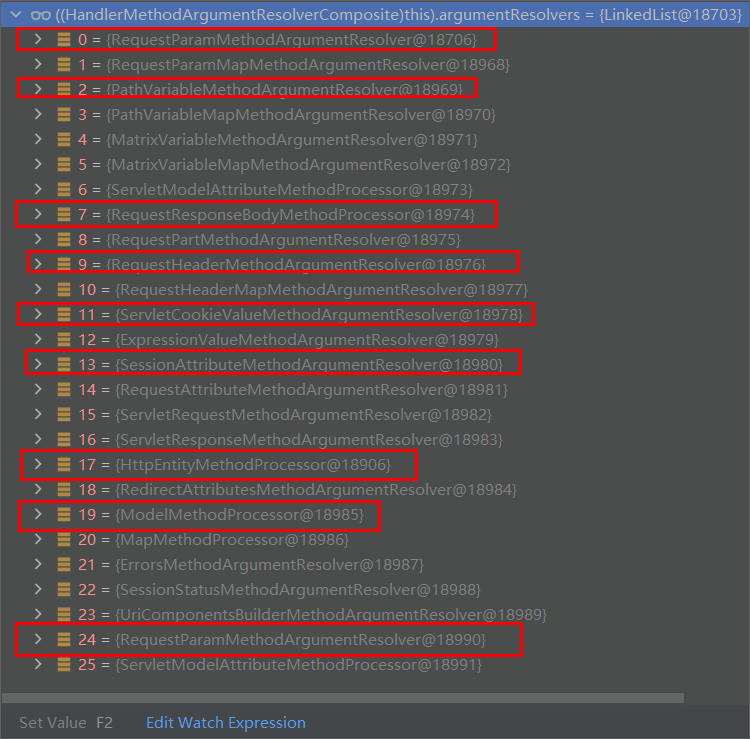750x739 pixels.
Task: Click the object icon of element 18
Action: coord(64,489)
